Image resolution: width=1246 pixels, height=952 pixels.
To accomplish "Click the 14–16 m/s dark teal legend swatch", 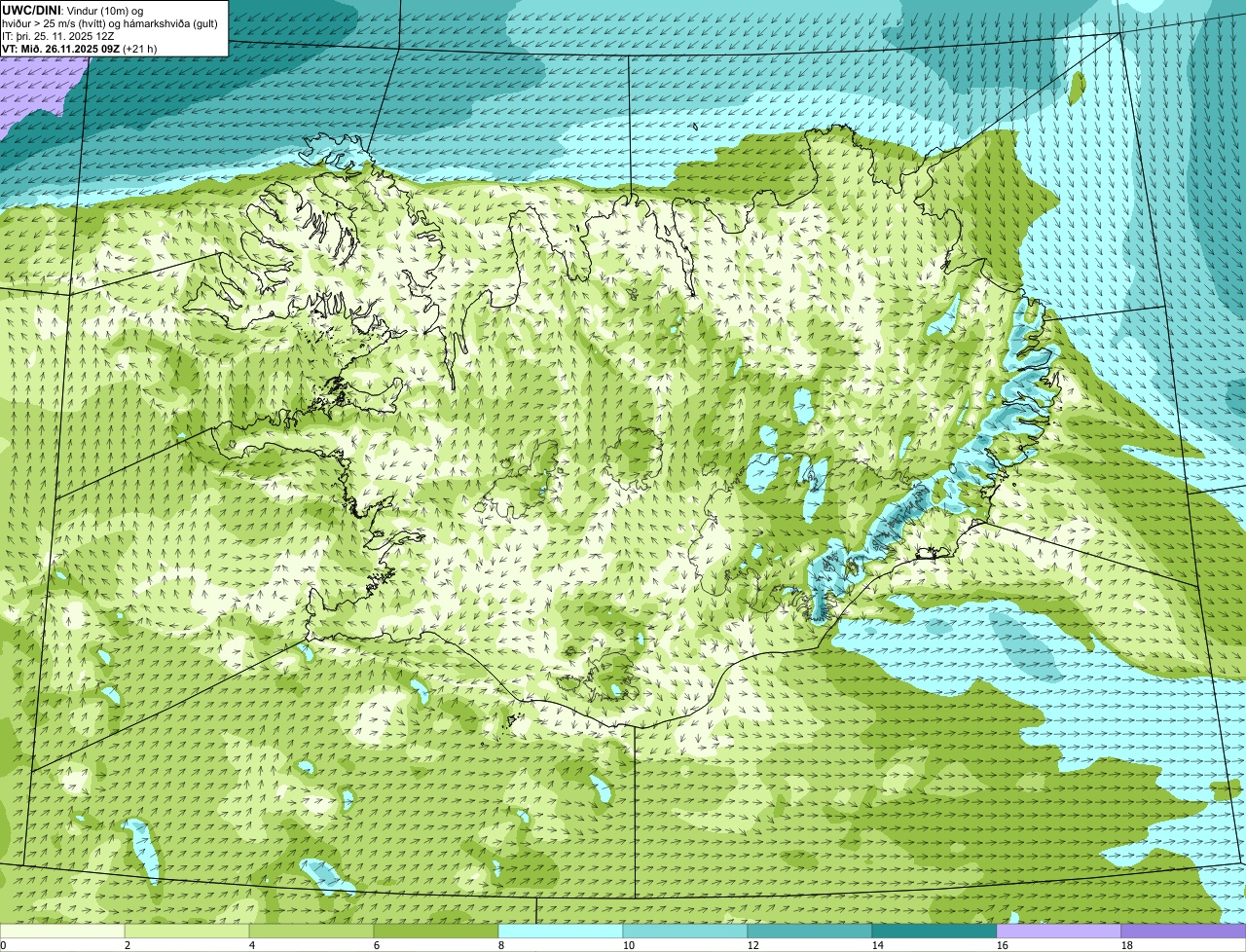I will tap(934, 931).
